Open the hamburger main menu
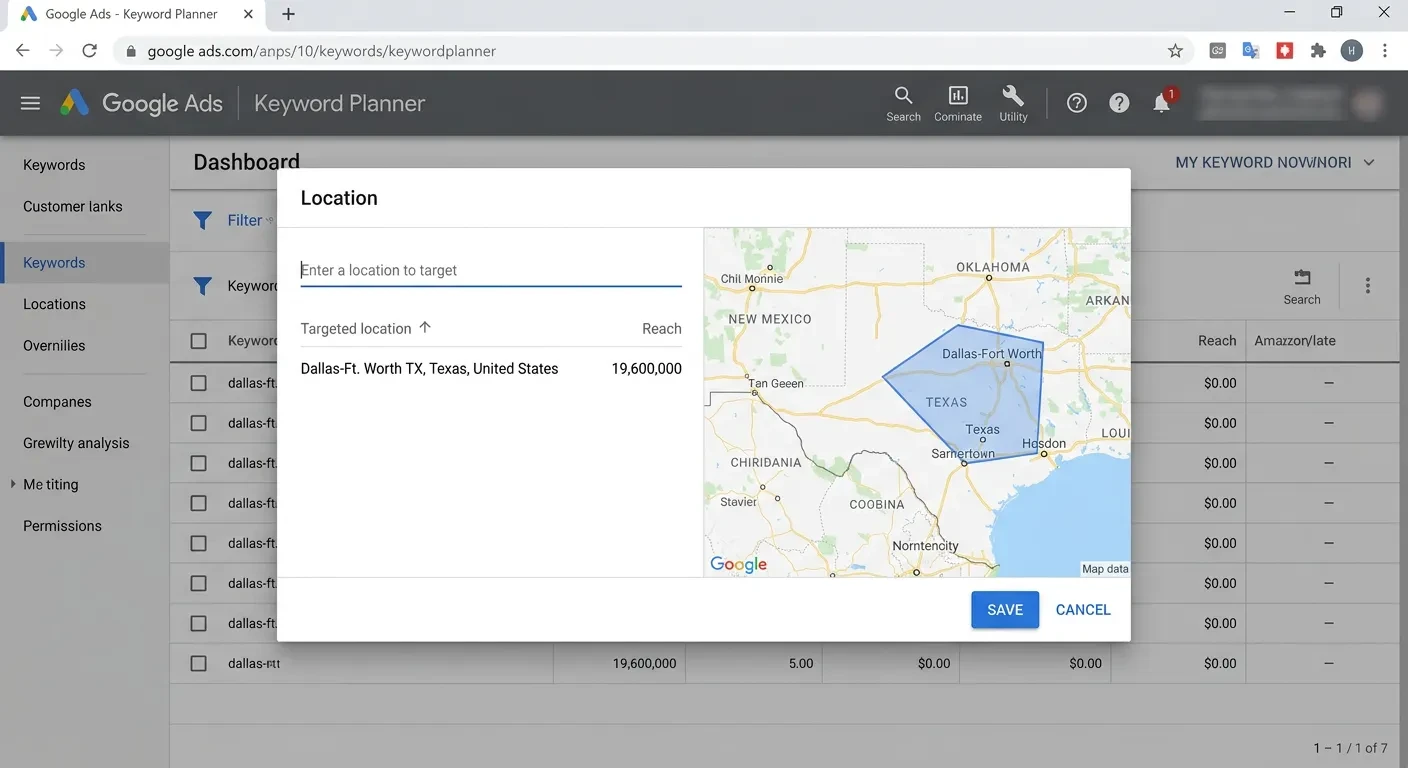Image resolution: width=1408 pixels, height=768 pixels. pyautogui.click(x=30, y=103)
